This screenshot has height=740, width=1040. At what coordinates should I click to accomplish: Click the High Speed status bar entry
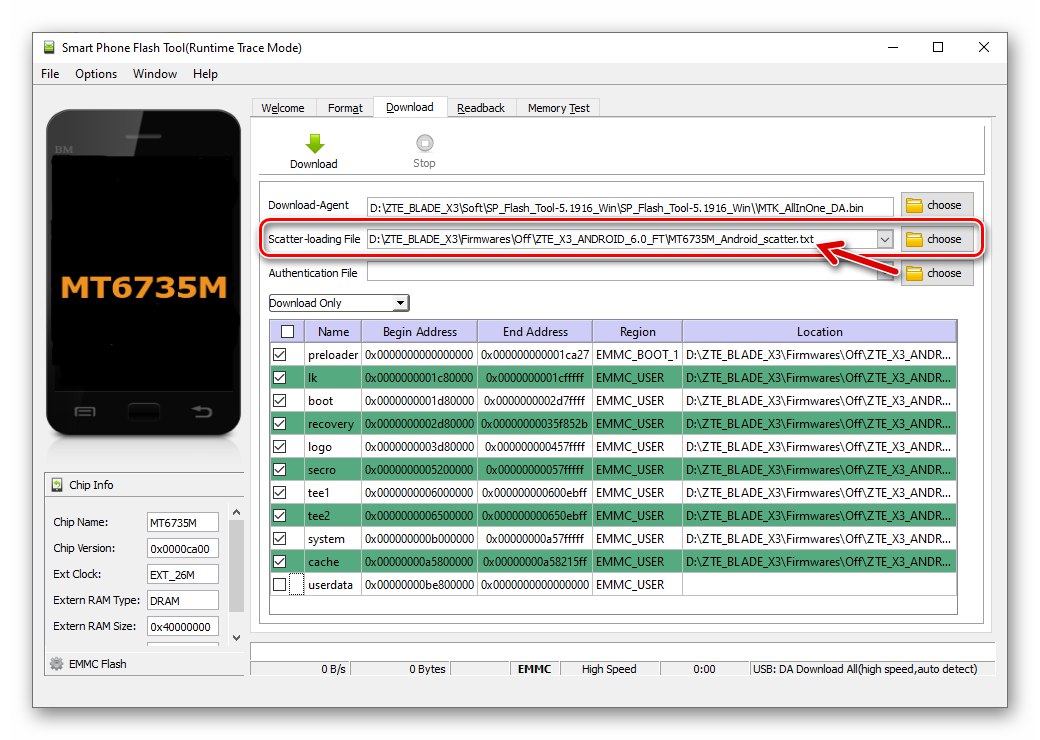point(609,669)
